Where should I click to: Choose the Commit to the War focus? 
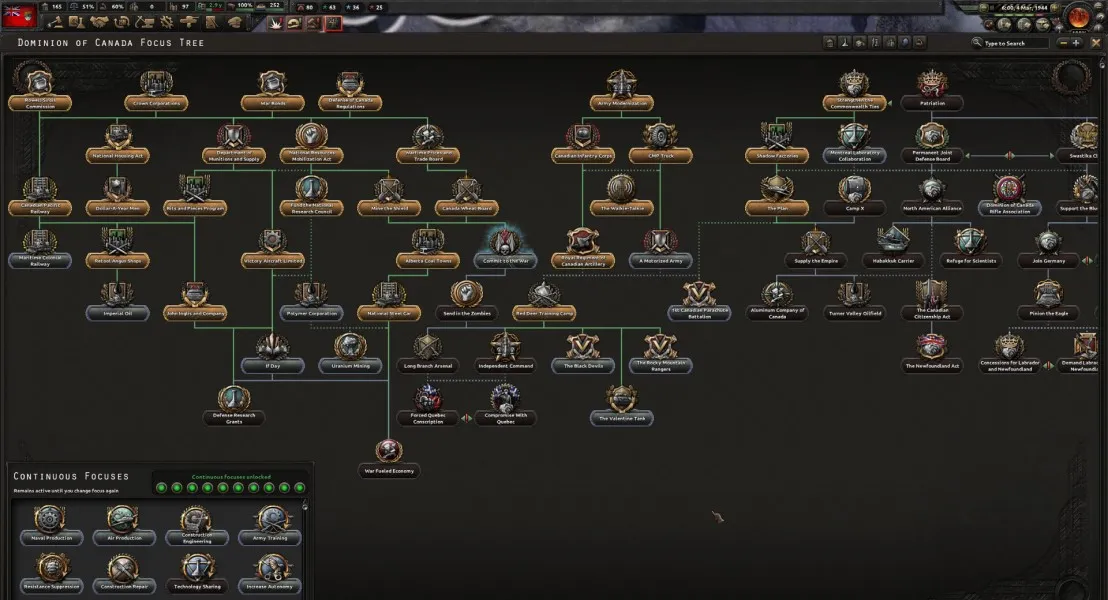click(x=505, y=245)
